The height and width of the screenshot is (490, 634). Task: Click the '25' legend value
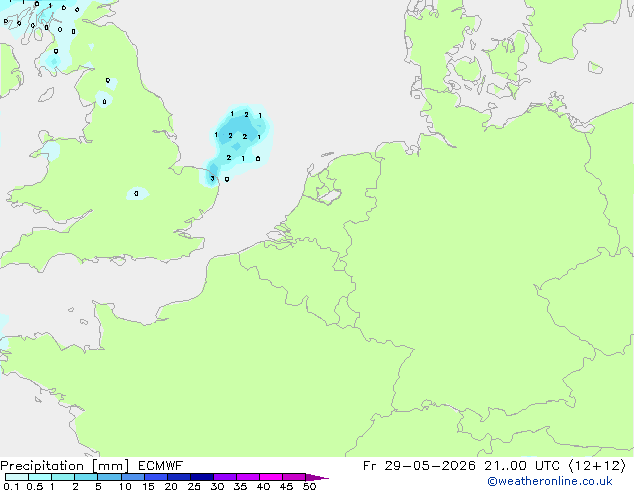click(194, 486)
